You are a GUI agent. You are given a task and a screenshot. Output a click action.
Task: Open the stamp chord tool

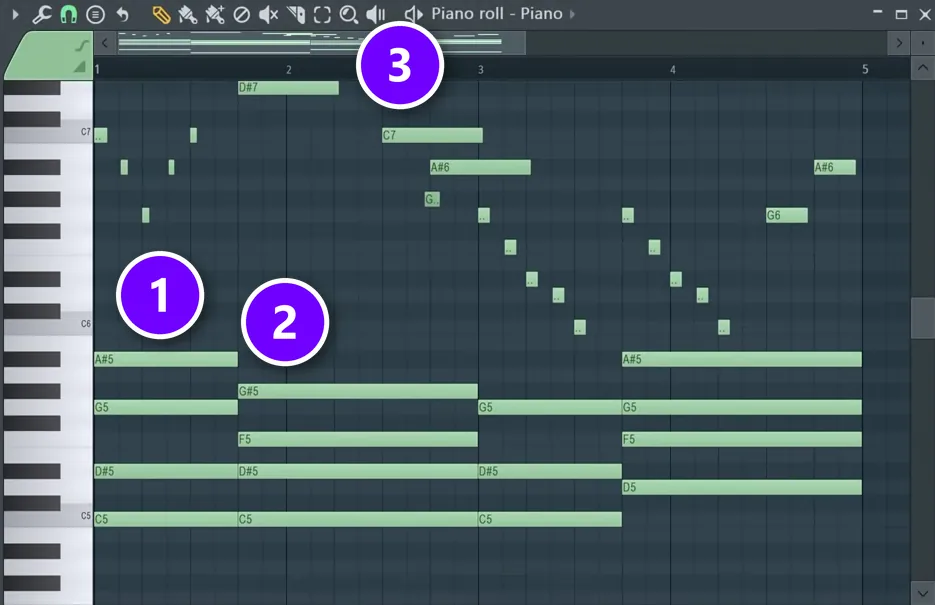point(95,14)
